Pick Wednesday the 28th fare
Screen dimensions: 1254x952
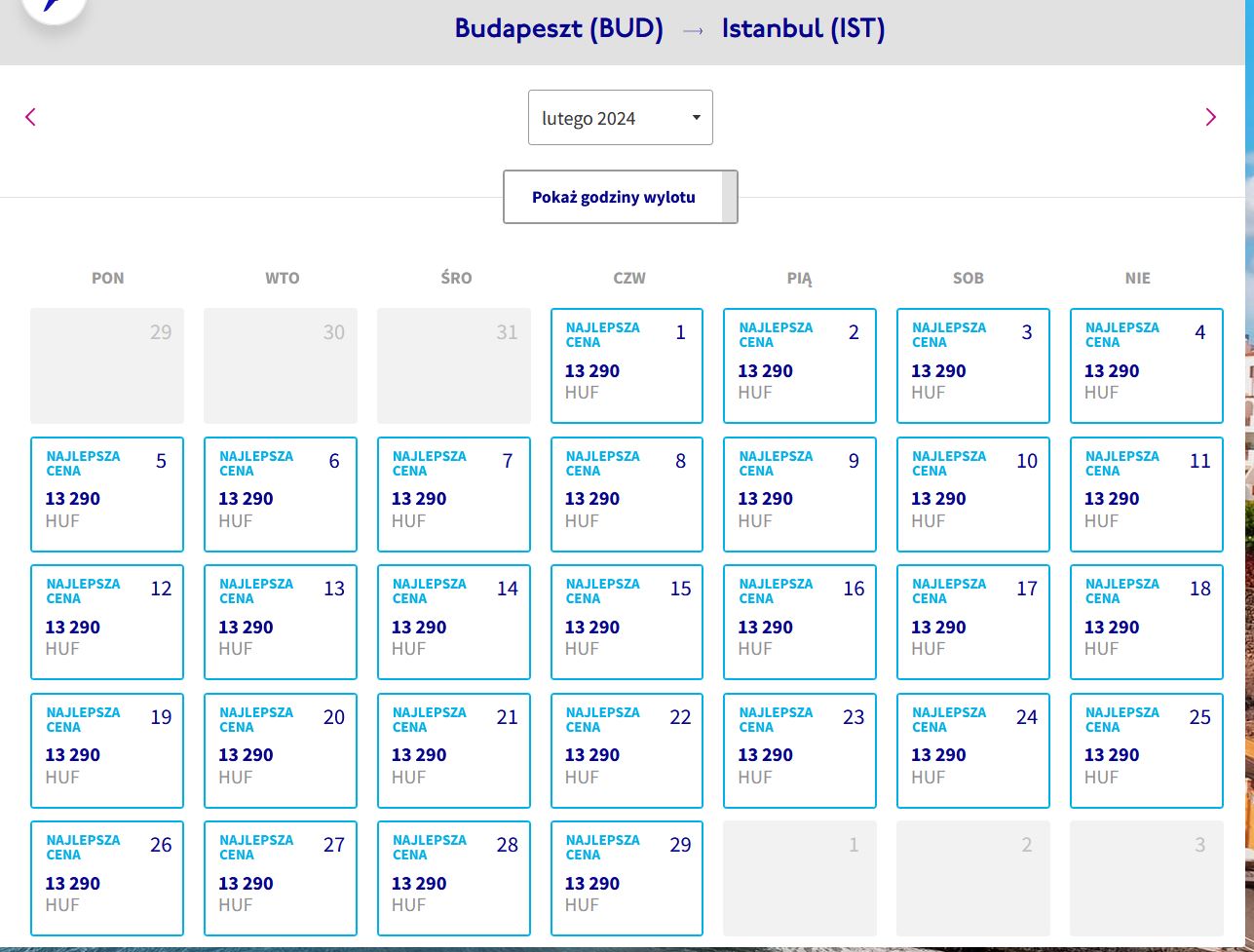454,878
